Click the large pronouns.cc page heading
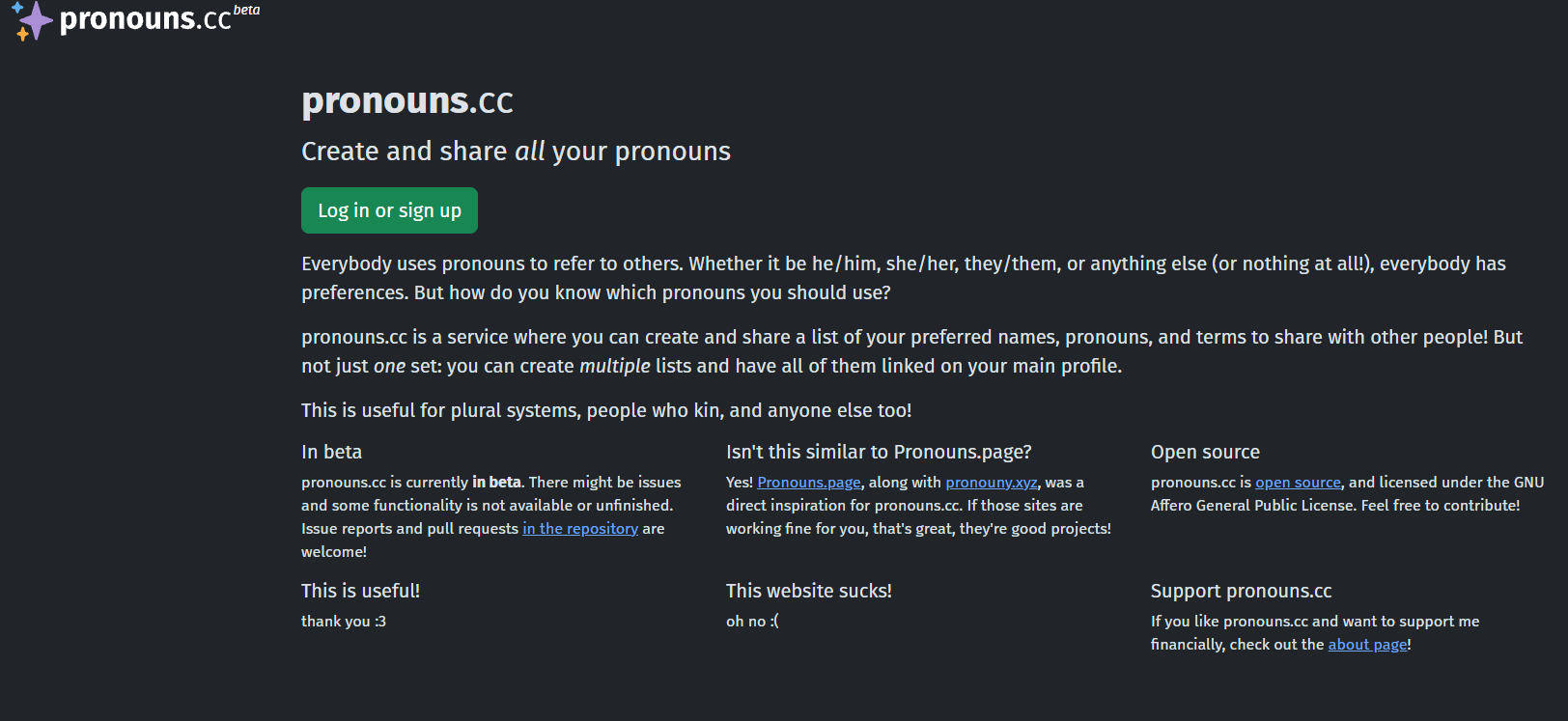 (407, 100)
